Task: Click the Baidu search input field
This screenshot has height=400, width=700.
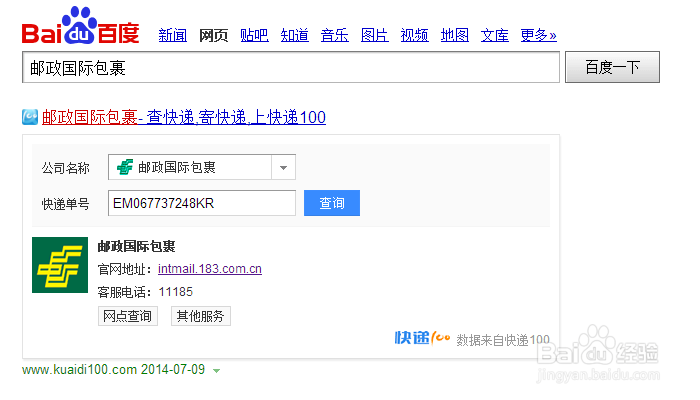Action: pyautogui.click(x=291, y=67)
